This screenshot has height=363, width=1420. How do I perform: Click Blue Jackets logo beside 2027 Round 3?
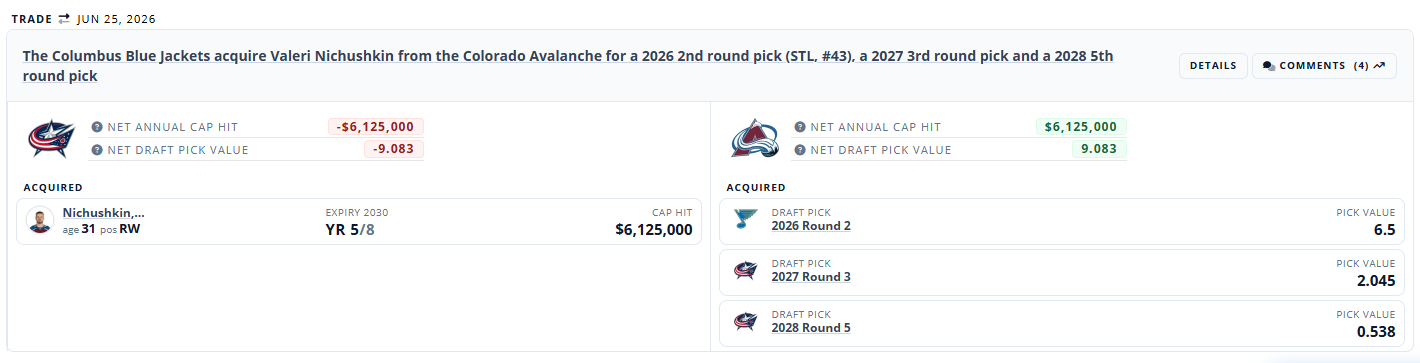[745, 270]
